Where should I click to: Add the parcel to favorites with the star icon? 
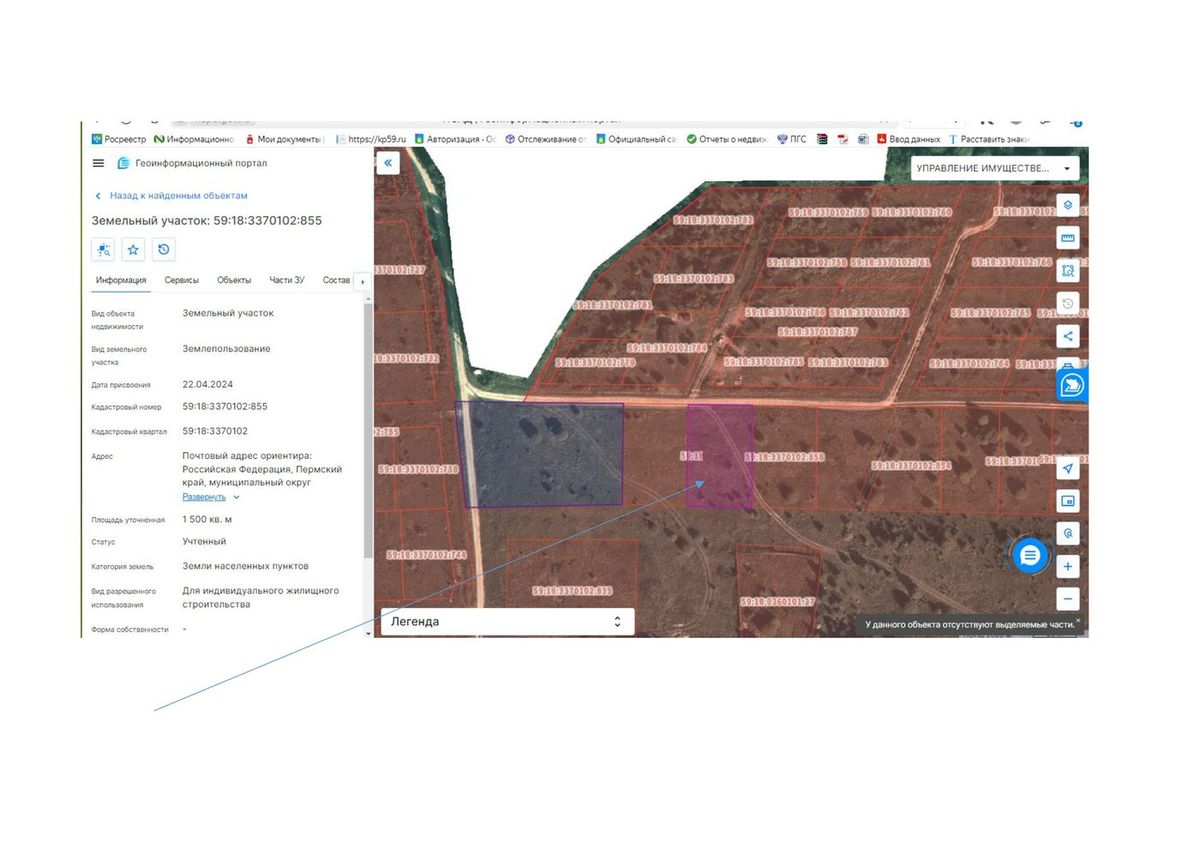coord(133,249)
